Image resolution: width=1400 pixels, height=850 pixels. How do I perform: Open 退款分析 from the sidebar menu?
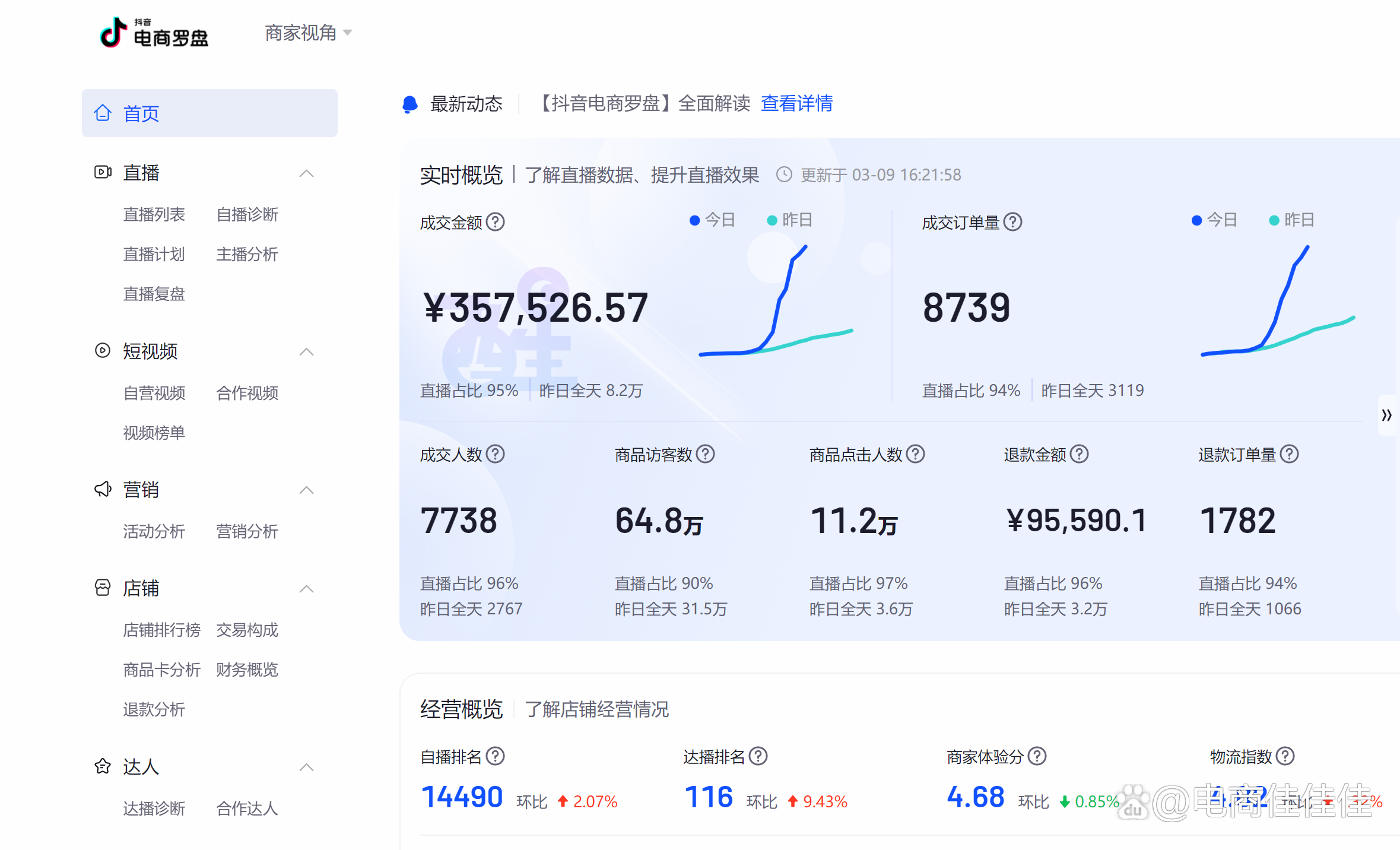pos(154,709)
